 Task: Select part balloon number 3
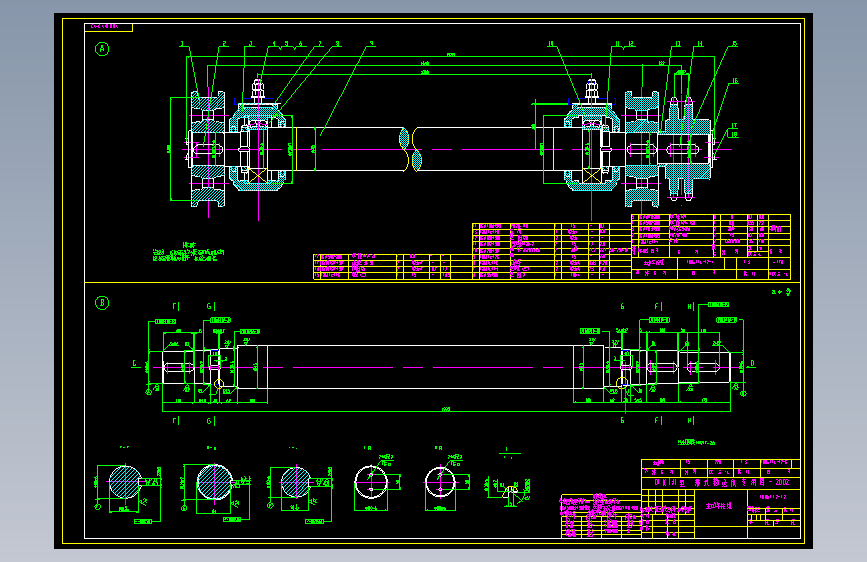point(250,44)
